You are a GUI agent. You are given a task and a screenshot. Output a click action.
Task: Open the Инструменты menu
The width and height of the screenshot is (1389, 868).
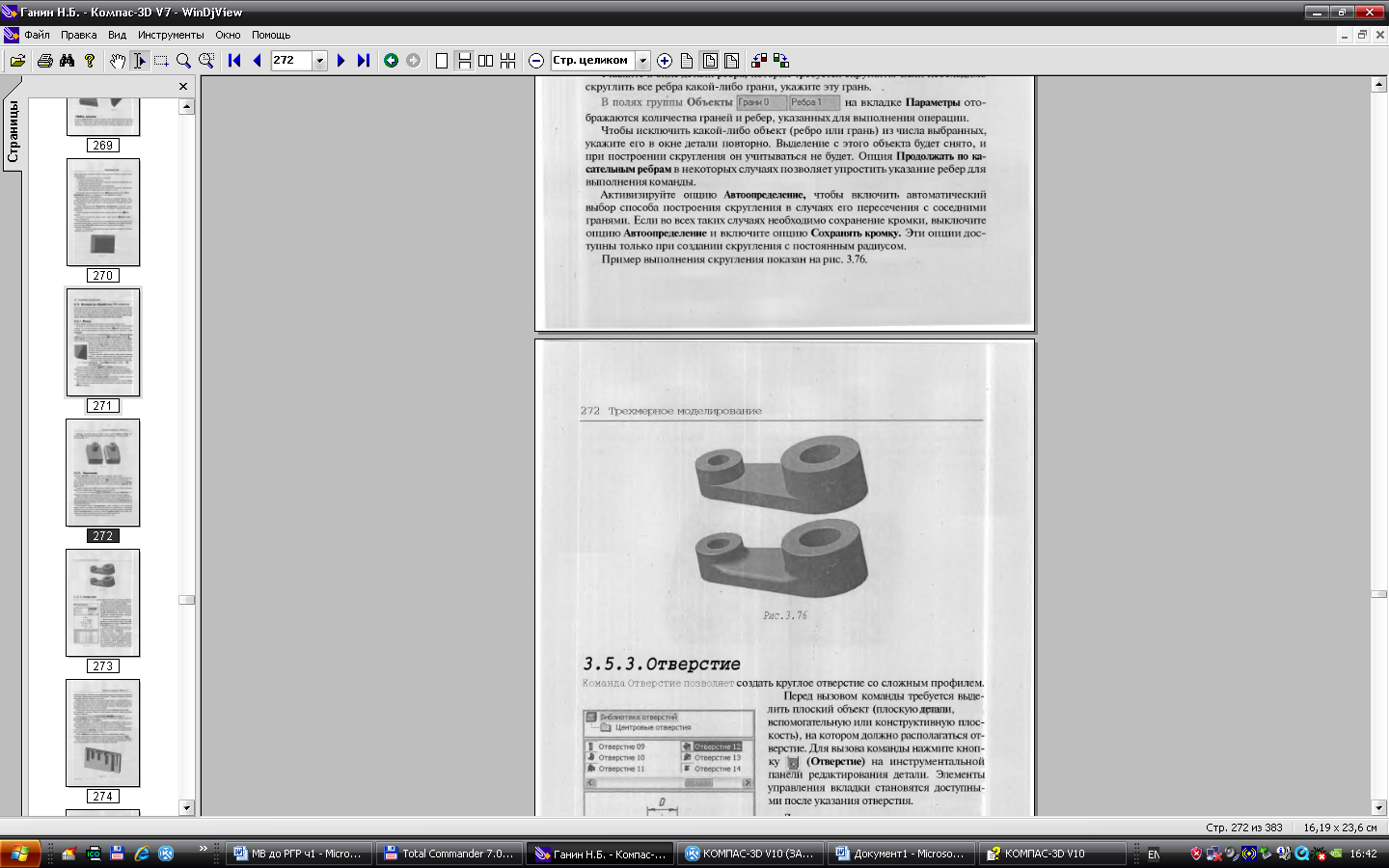(x=171, y=35)
